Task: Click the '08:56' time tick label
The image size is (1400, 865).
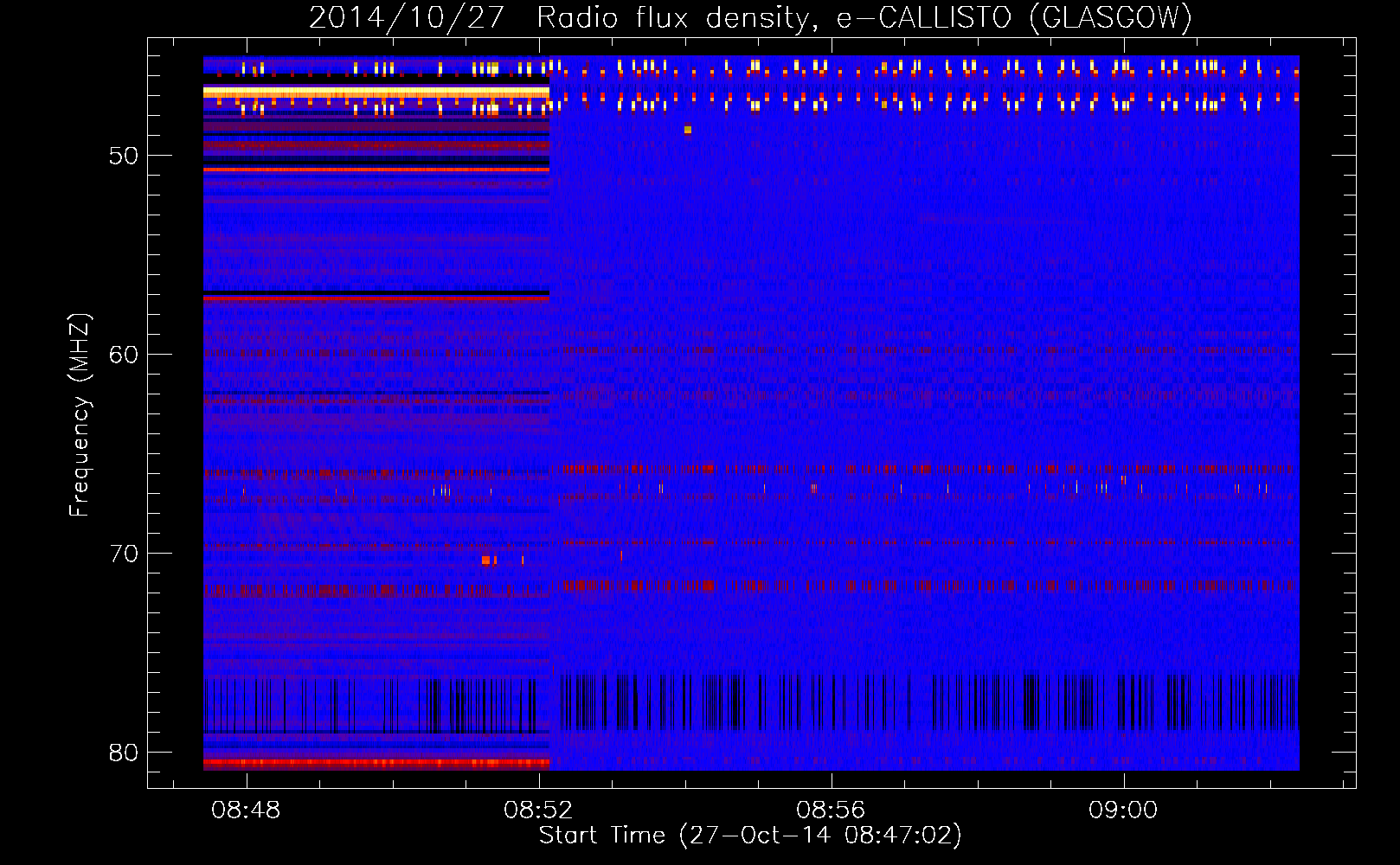Action: (831, 810)
